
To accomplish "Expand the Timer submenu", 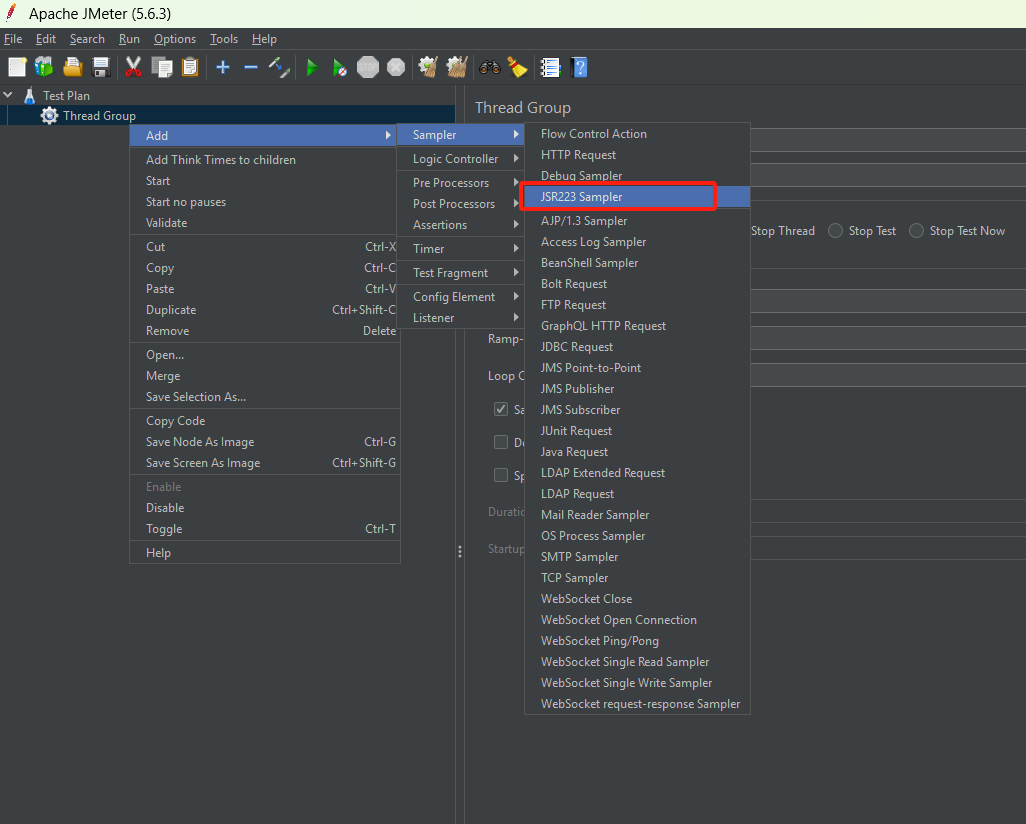I will click(461, 249).
